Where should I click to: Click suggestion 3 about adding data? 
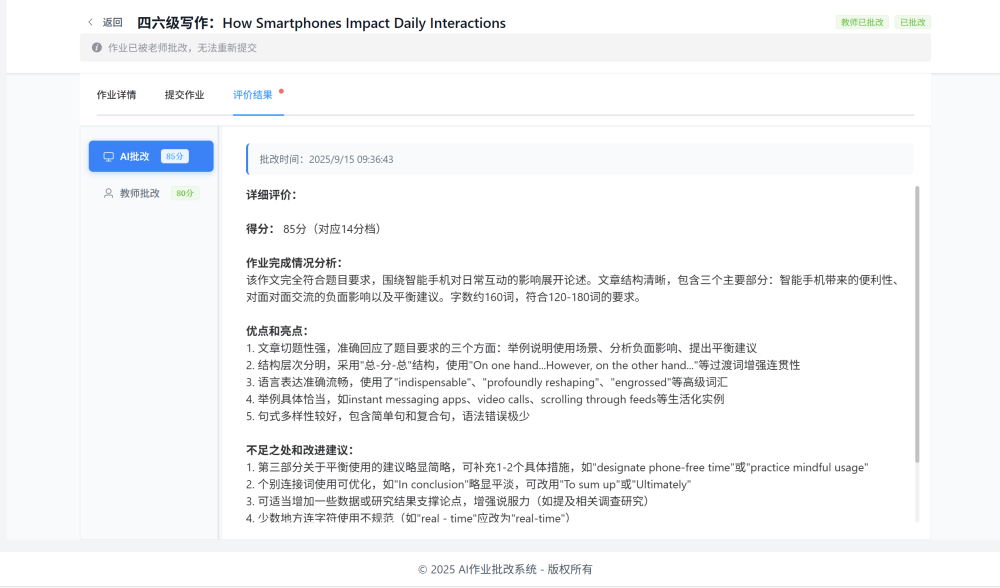448,501
